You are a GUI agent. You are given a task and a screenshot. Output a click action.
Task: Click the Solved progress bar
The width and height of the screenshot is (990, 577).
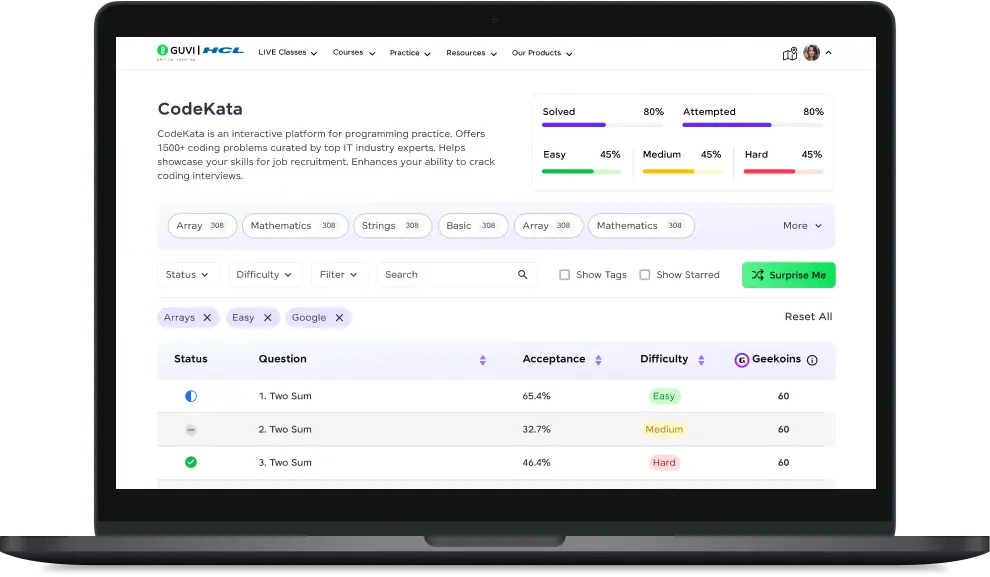(603, 125)
